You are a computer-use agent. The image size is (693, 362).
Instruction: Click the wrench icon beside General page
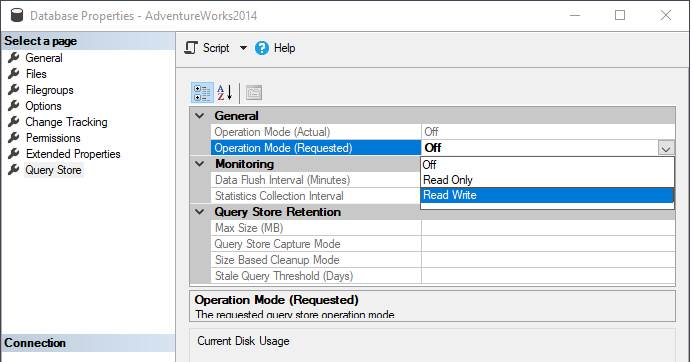pos(14,57)
